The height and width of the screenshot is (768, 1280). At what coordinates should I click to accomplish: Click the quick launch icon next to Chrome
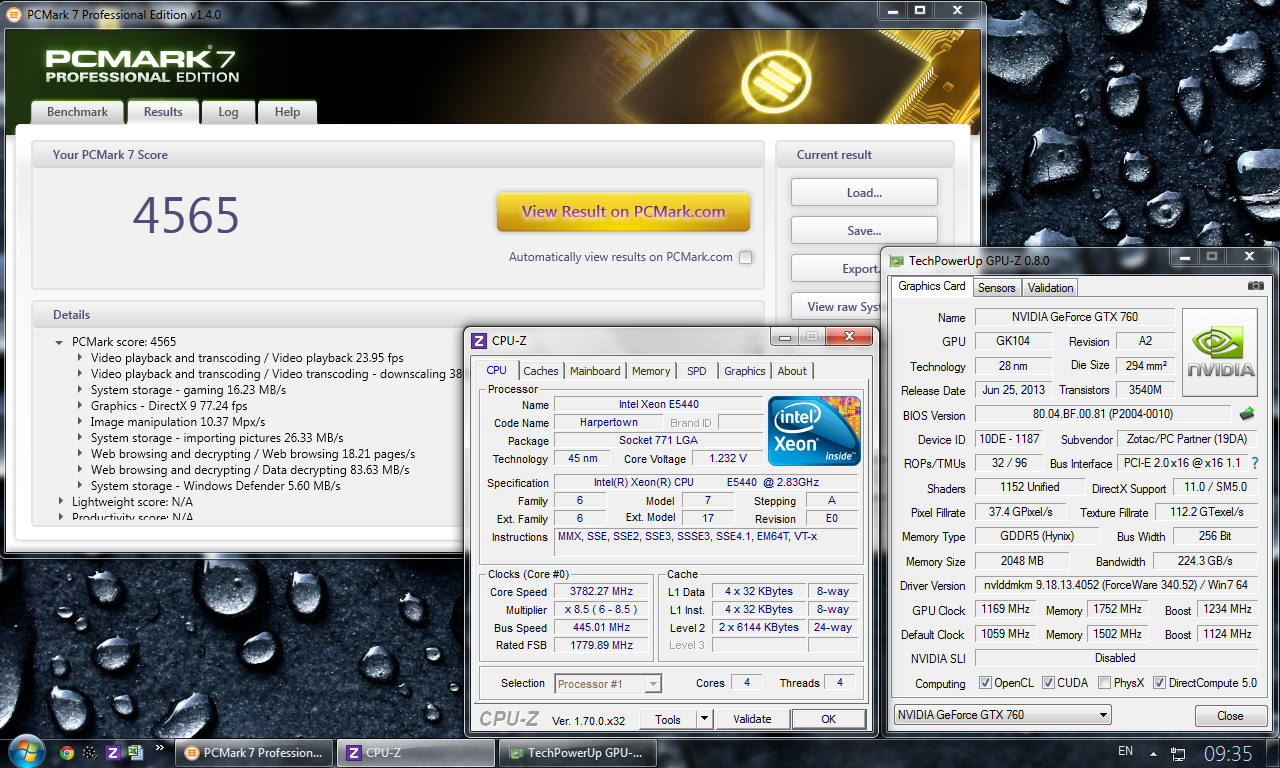coord(90,753)
